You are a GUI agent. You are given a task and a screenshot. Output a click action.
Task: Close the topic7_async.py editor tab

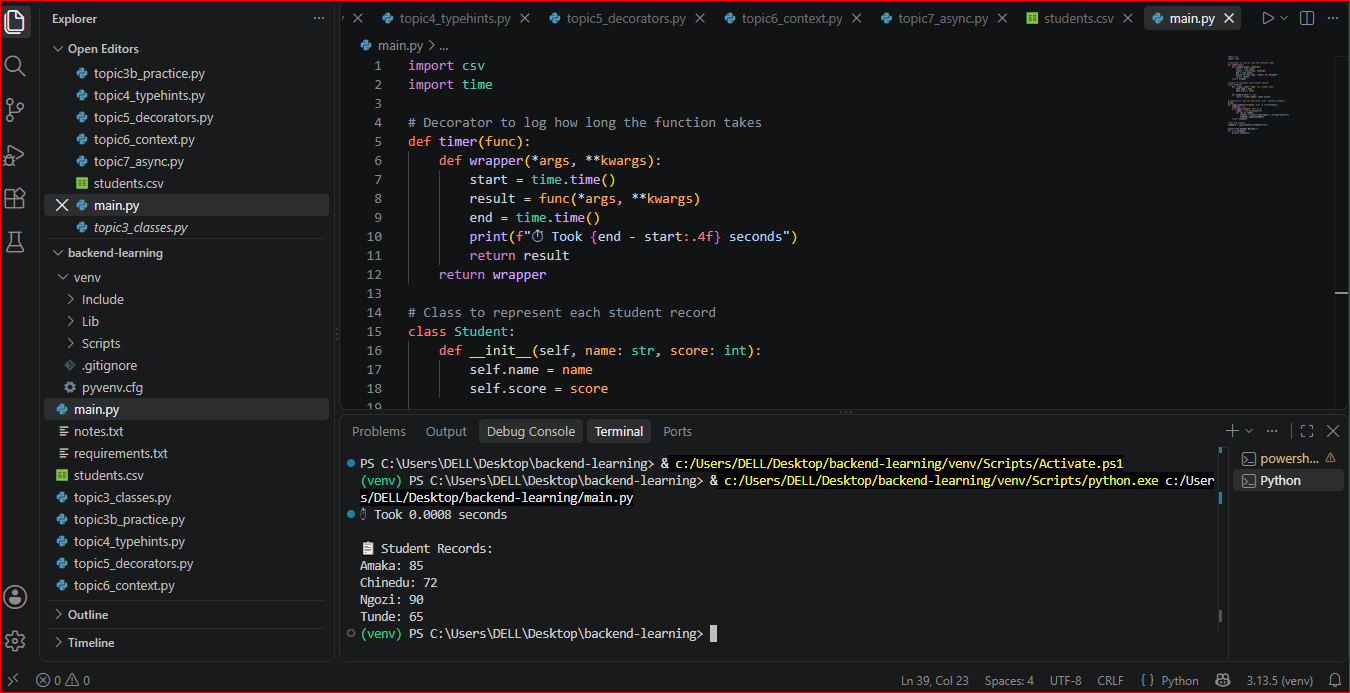(1003, 18)
